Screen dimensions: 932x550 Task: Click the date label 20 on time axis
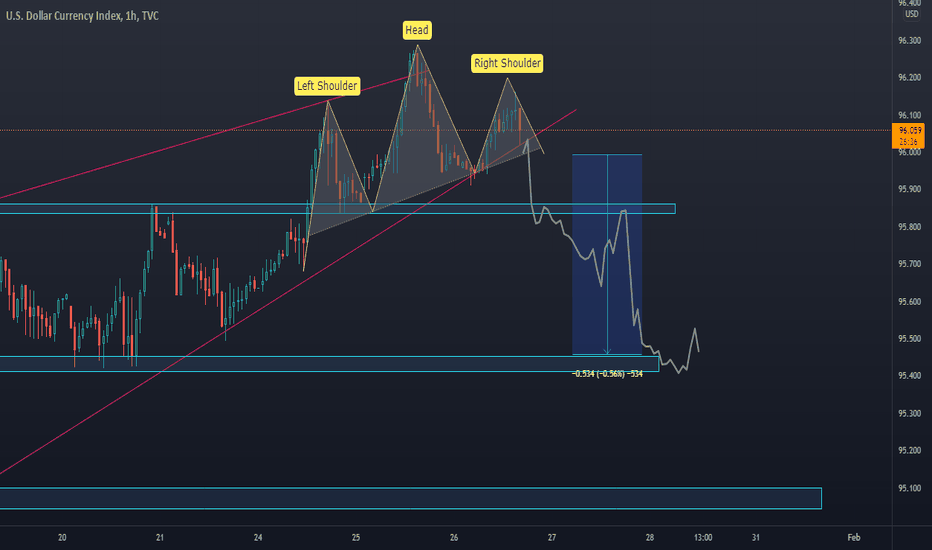click(62, 538)
